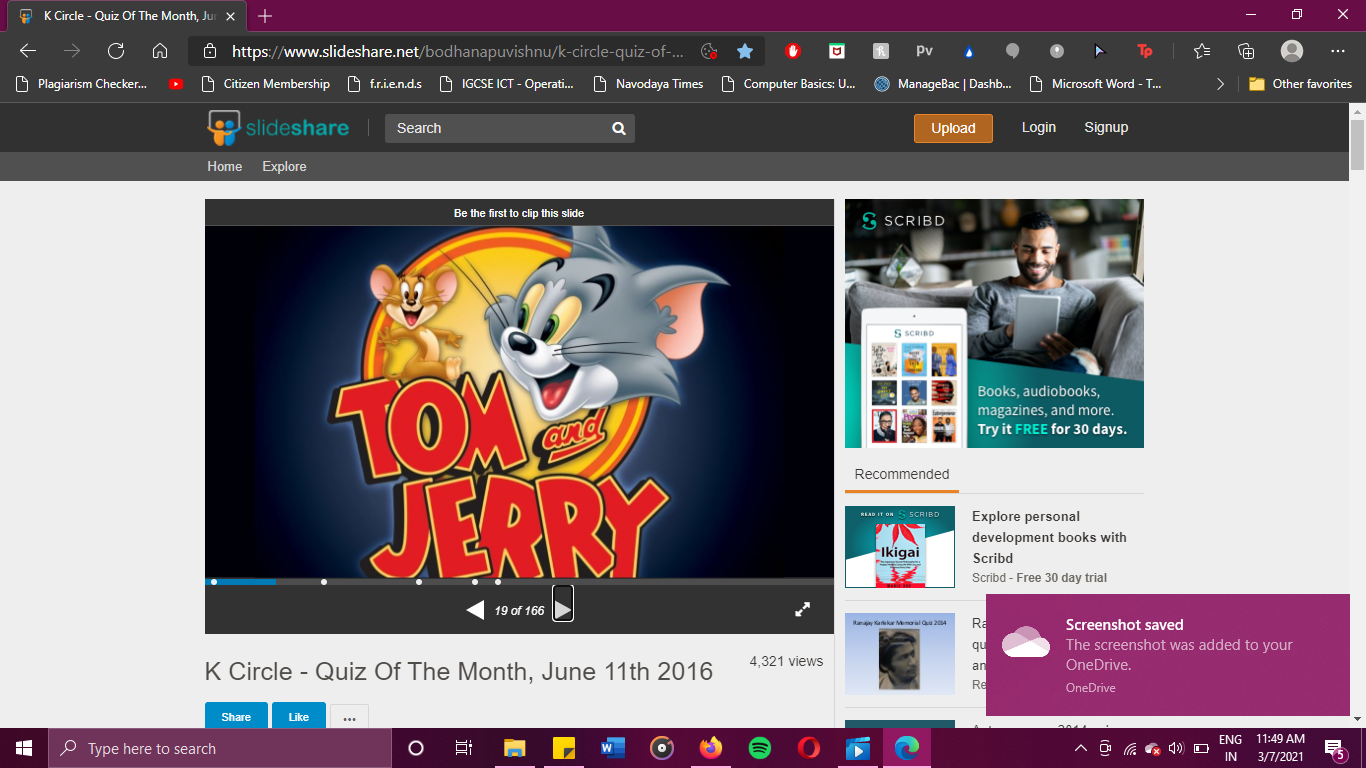Image resolution: width=1366 pixels, height=768 pixels.
Task: Open slideshow in fullscreen mode
Action: (802, 609)
